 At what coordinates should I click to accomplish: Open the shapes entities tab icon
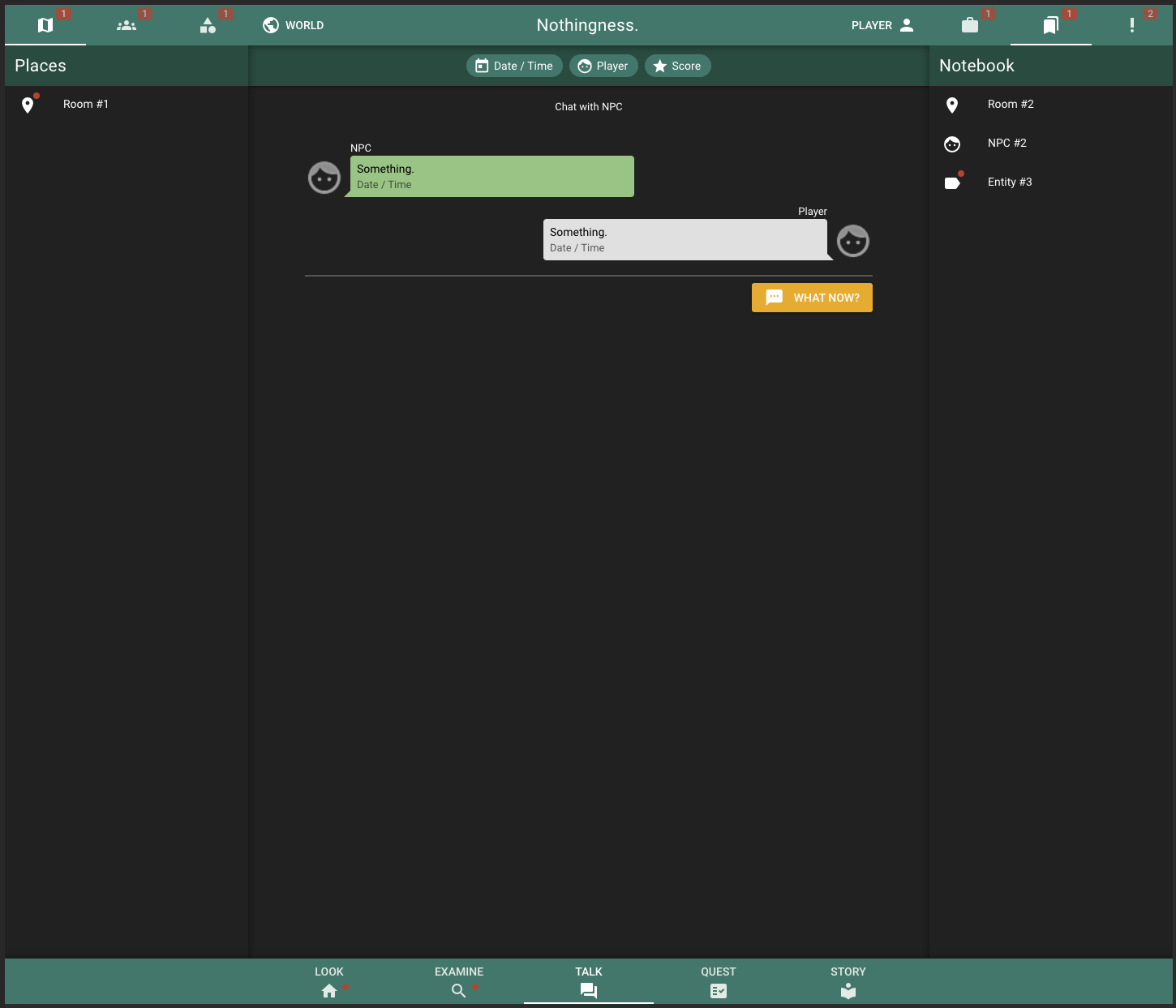208,25
